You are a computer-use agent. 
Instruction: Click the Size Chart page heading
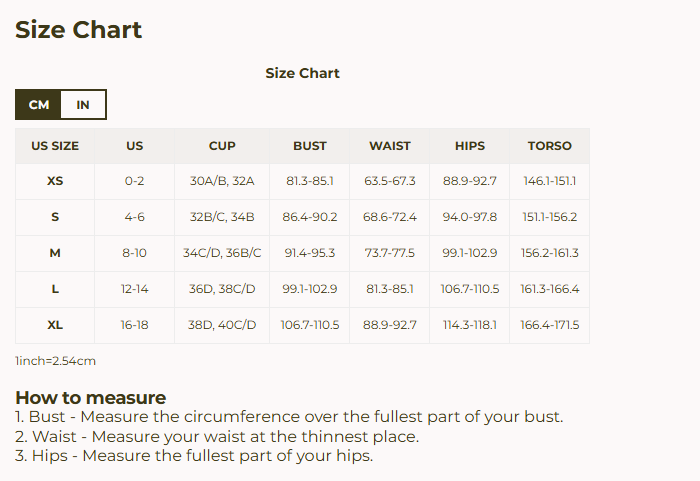pyautogui.click(x=79, y=30)
